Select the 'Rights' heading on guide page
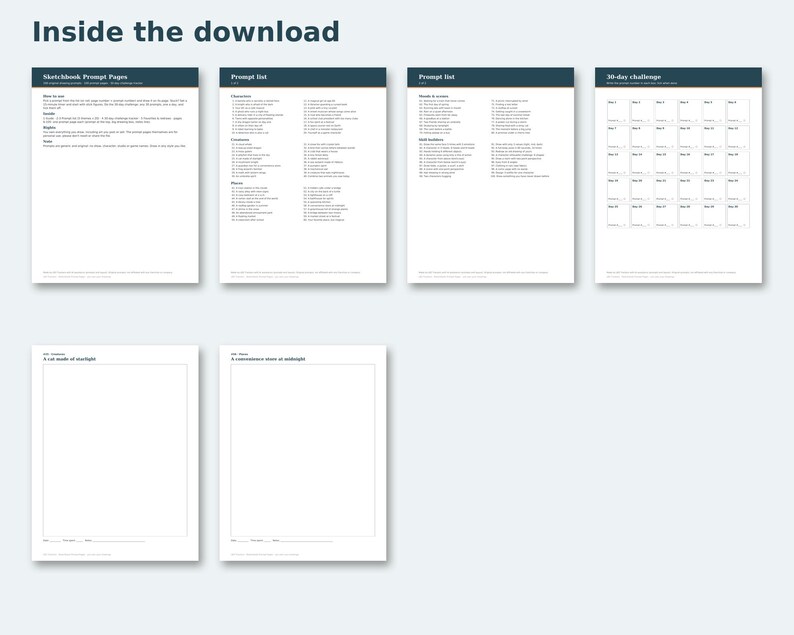 point(50,128)
